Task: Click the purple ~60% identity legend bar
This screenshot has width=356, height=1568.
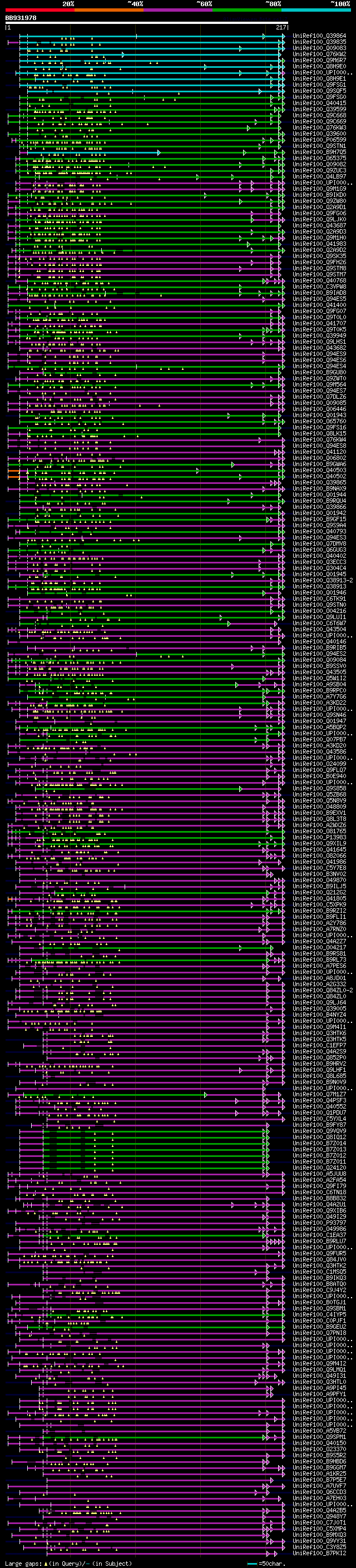Action: [x=177, y=10]
